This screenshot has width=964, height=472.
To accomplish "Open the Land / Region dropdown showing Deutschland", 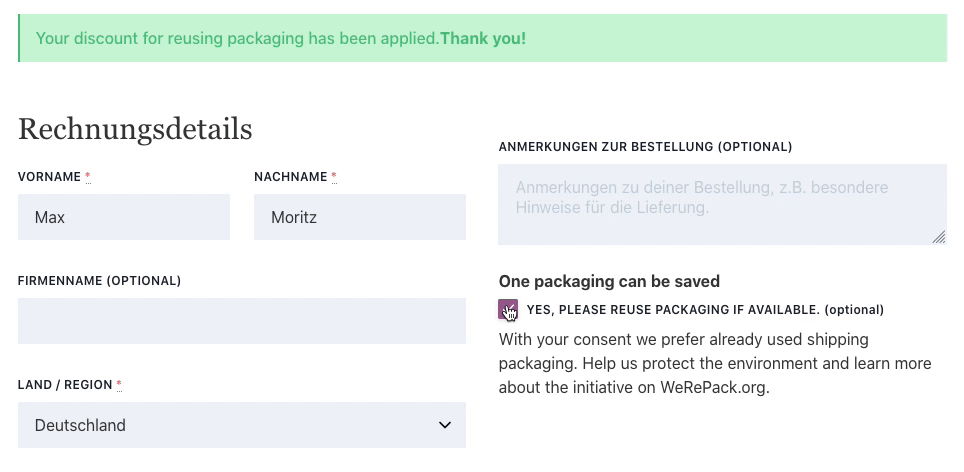I will tap(242, 425).
